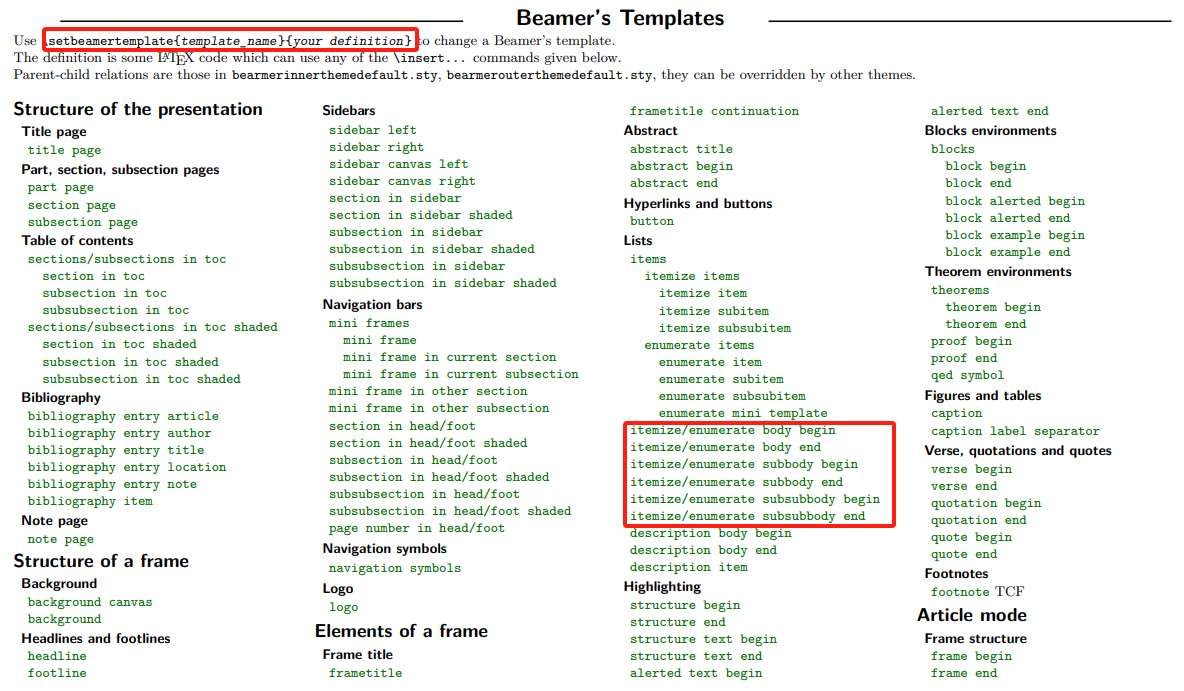Click 'frame end' entry
Screen dimensions: 1184x691
point(964,673)
